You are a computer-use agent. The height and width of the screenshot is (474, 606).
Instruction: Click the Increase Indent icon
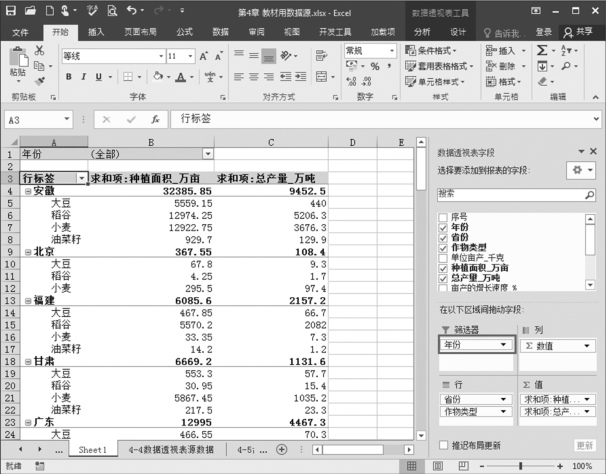pos(301,77)
